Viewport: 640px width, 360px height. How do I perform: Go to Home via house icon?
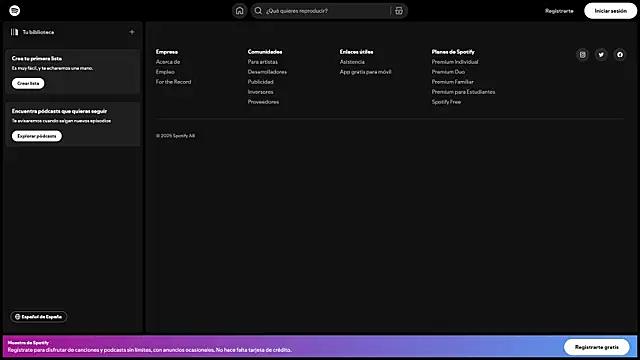pyautogui.click(x=240, y=11)
